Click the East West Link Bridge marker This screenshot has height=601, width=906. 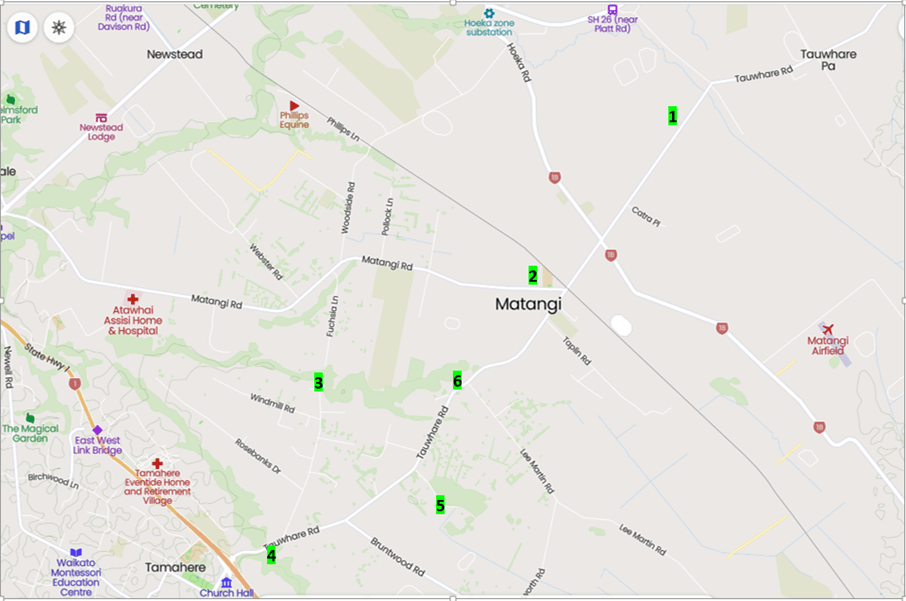click(98, 430)
